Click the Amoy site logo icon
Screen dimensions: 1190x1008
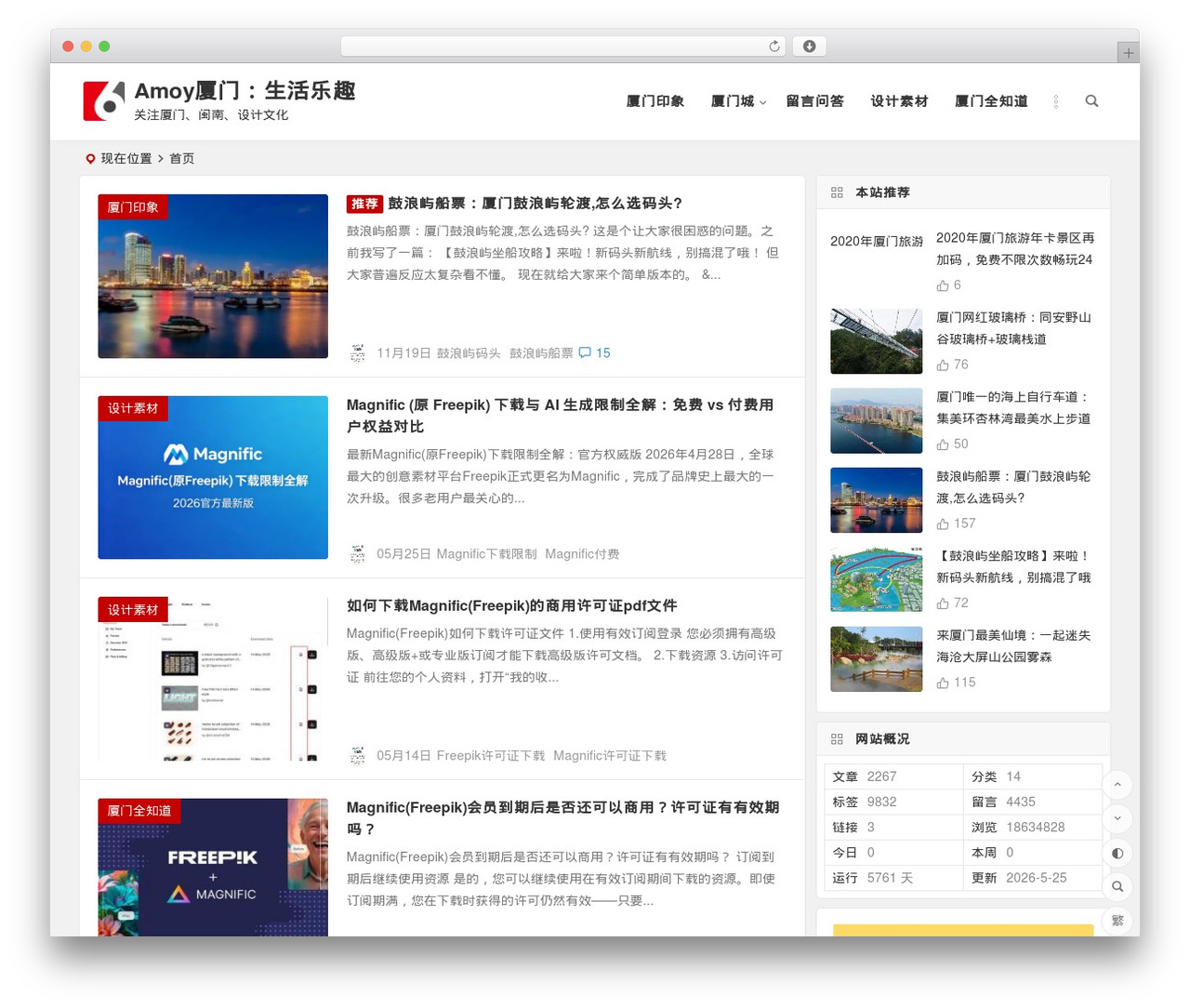104,100
